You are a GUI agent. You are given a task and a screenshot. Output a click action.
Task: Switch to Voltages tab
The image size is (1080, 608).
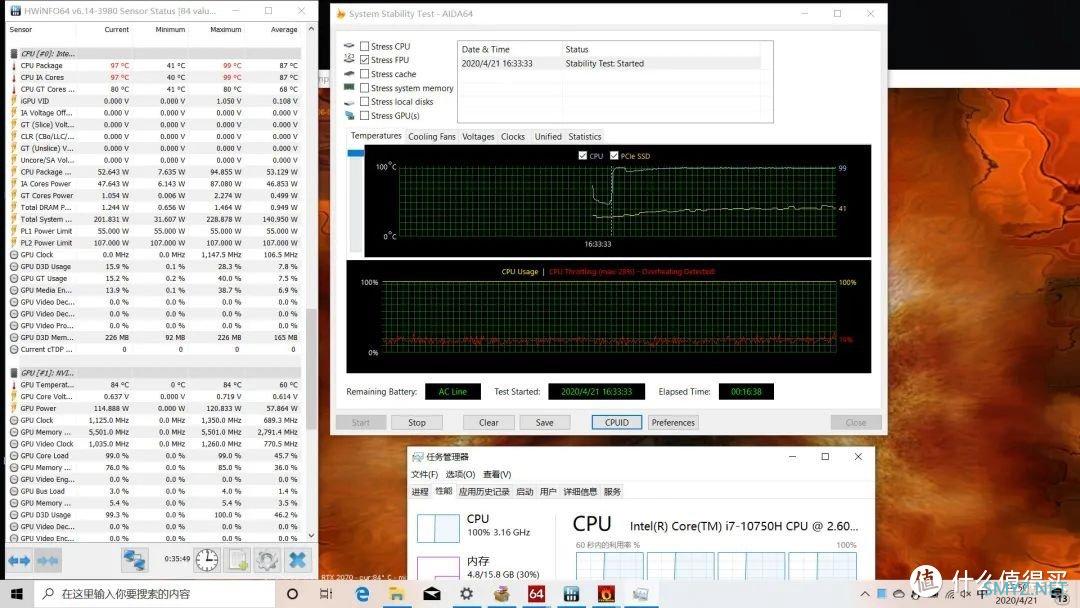coord(478,136)
